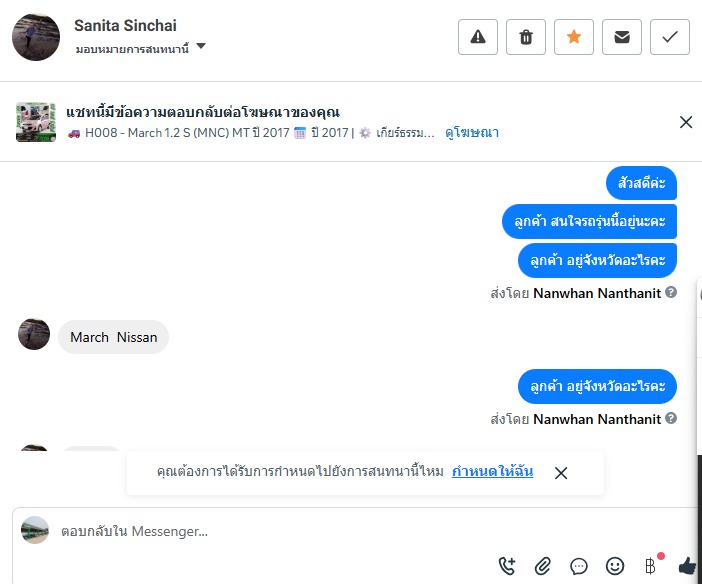Send a thumbs-up like
The height and width of the screenshot is (584, 702).
687,566
